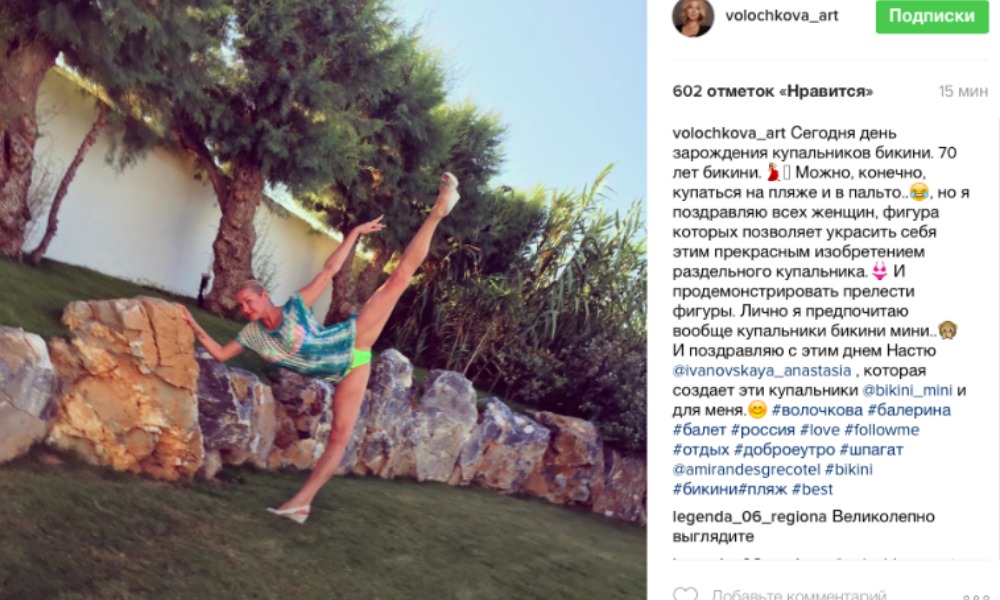Viewport: 1000px width, 600px height.
Task: Click the heart like icon
Action: (x=686, y=594)
